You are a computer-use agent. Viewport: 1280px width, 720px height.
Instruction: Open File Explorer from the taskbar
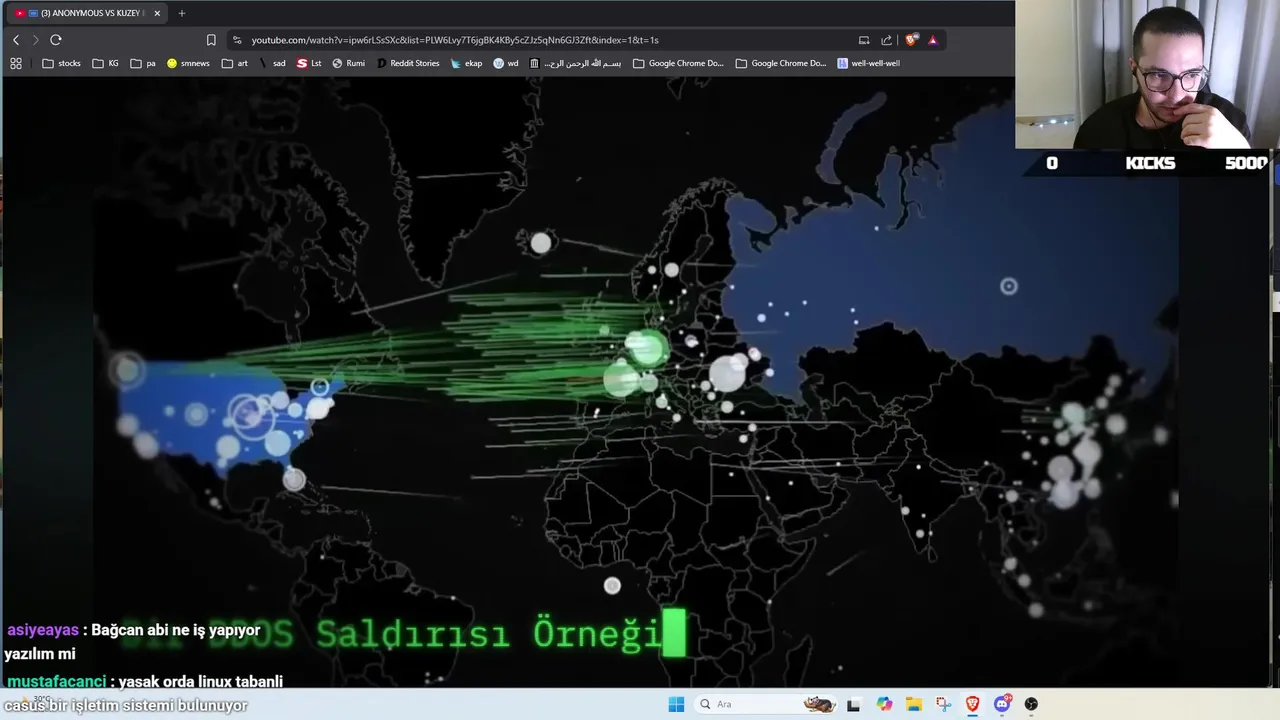pos(914,704)
